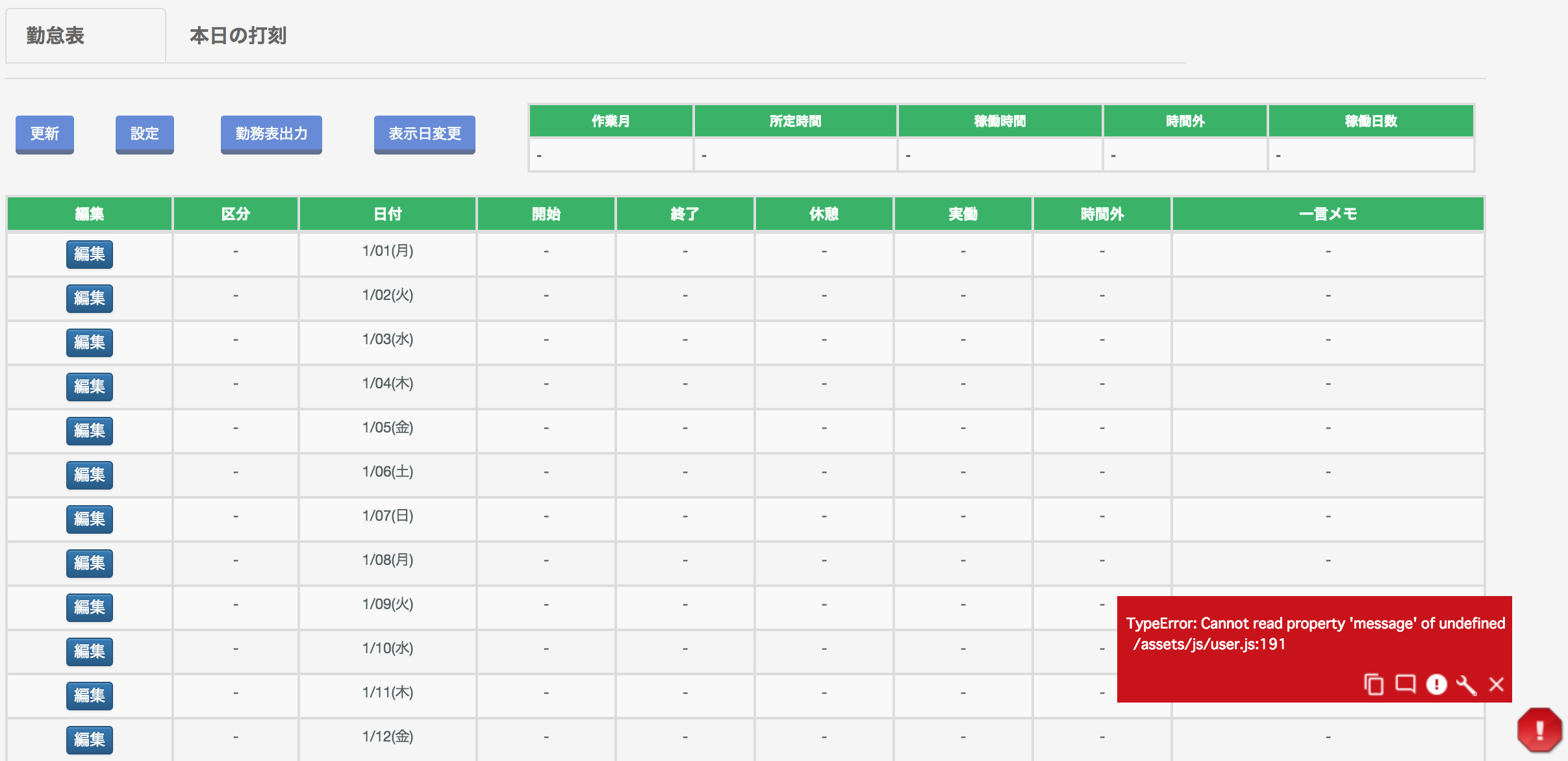Viewport: 1568px width, 761px height.
Task: Click the red octagon error alert icon
Action: [1539, 730]
